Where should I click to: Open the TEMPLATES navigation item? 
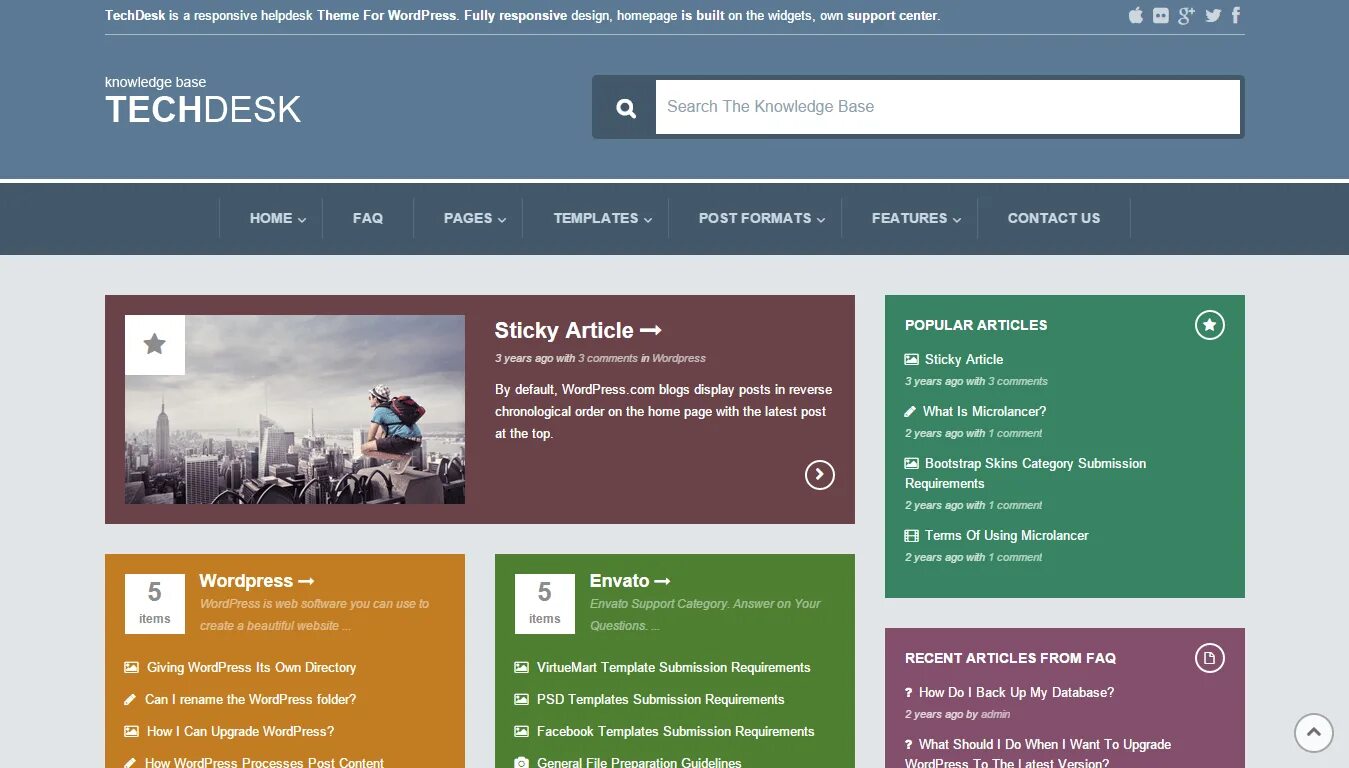[x=596, y=218]
